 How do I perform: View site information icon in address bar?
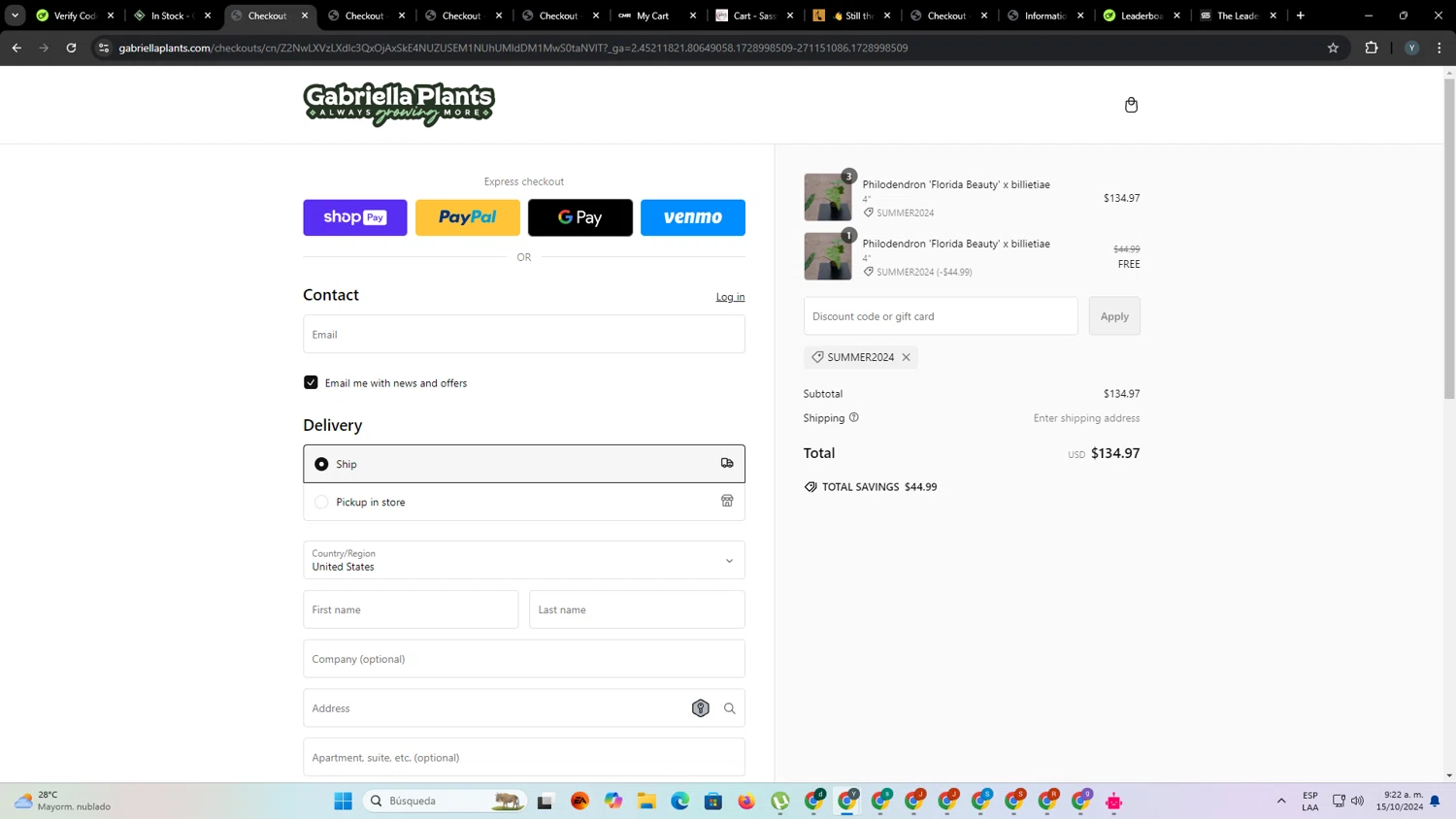104,48
